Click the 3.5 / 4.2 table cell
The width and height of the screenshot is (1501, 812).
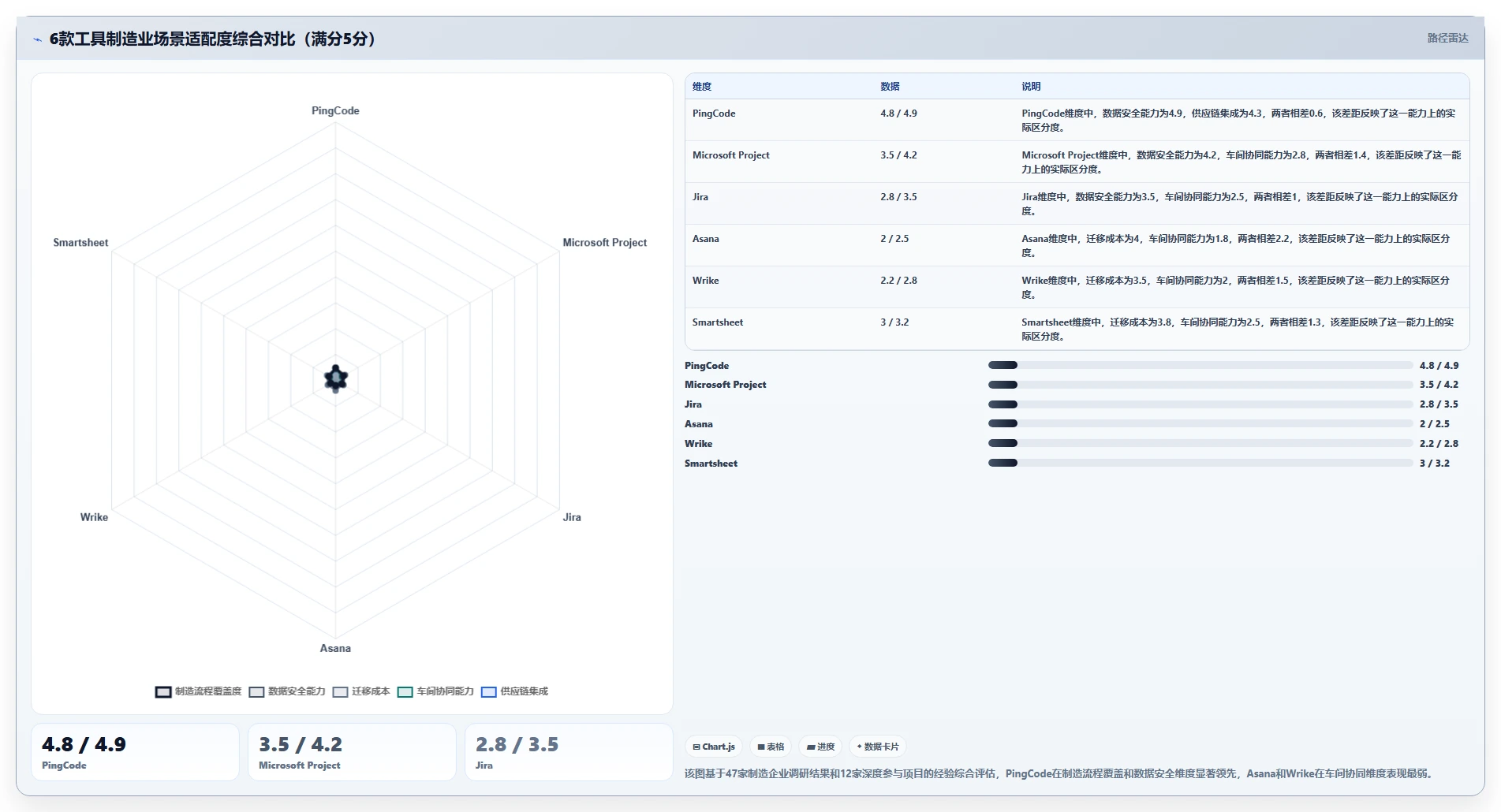(x=899, y=155)
